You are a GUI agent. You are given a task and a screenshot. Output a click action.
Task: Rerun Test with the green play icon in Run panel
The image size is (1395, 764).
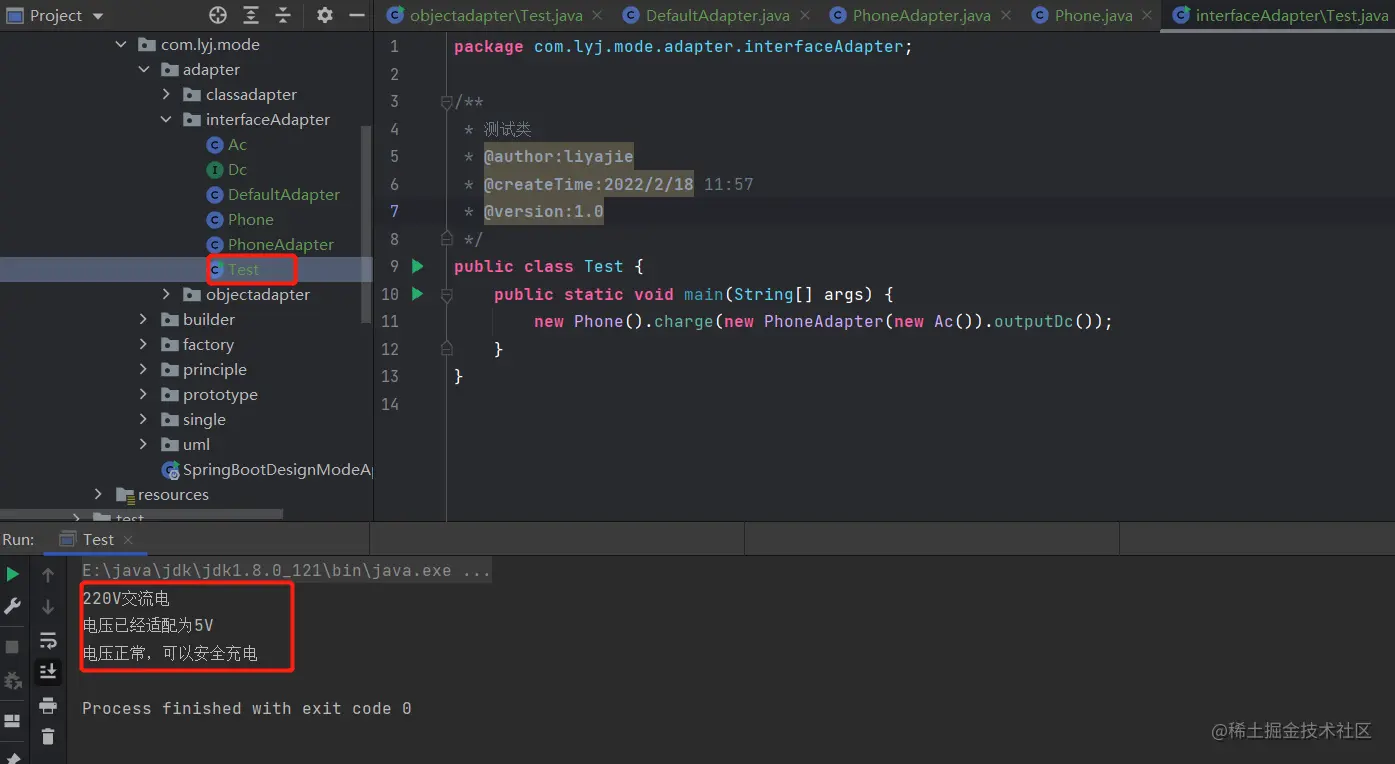[x=12, y=574]
